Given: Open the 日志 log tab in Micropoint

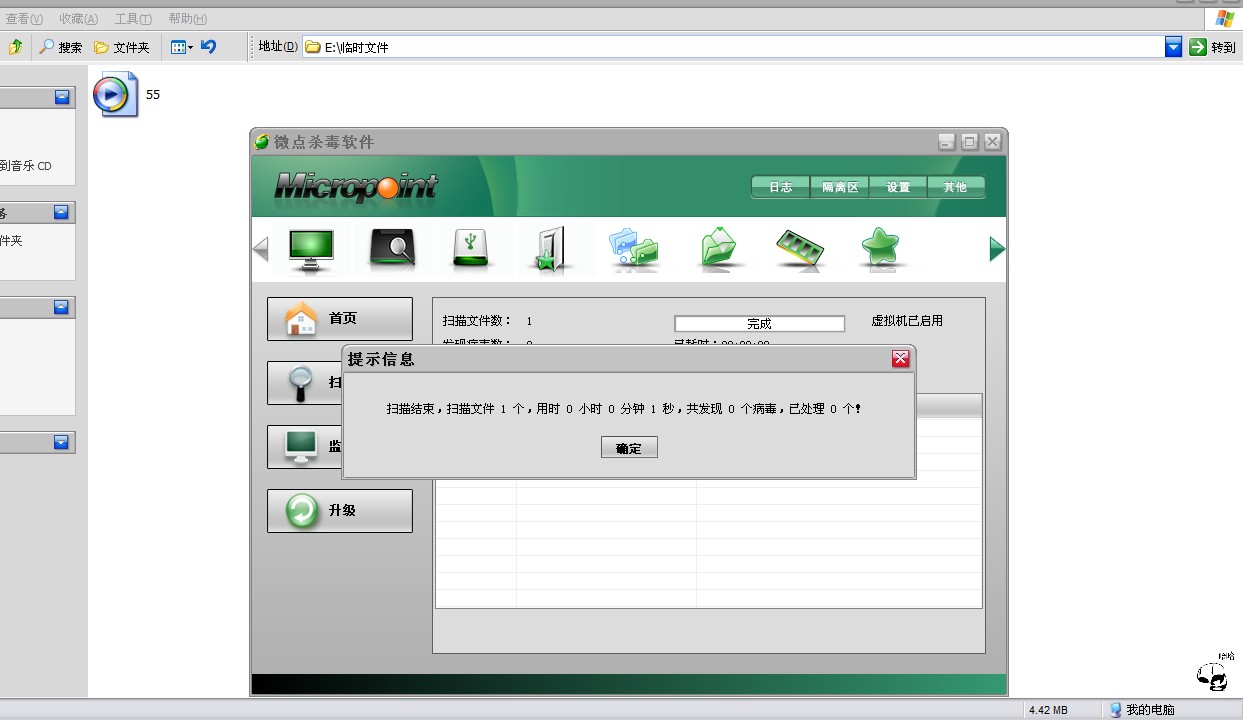Looking at the screenshot, I should tap(780, 187).
